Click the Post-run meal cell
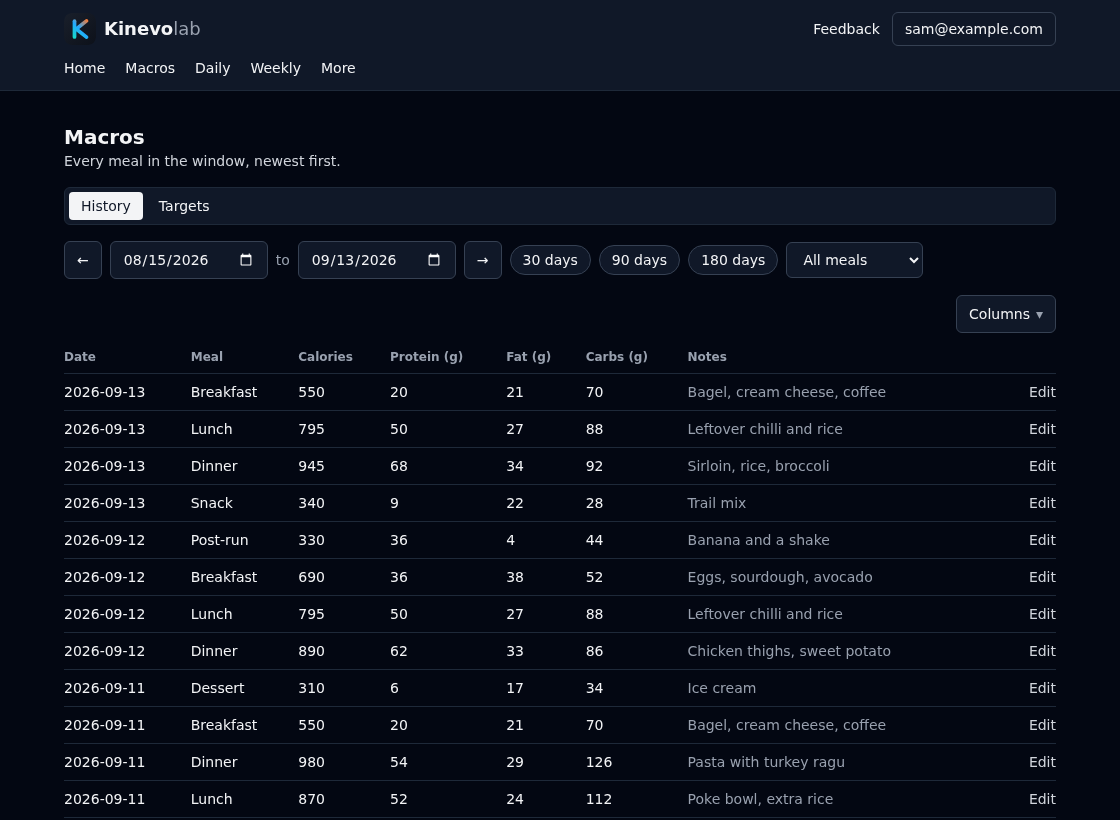Screen dimensions: 1120x820 tap(219, 541)
